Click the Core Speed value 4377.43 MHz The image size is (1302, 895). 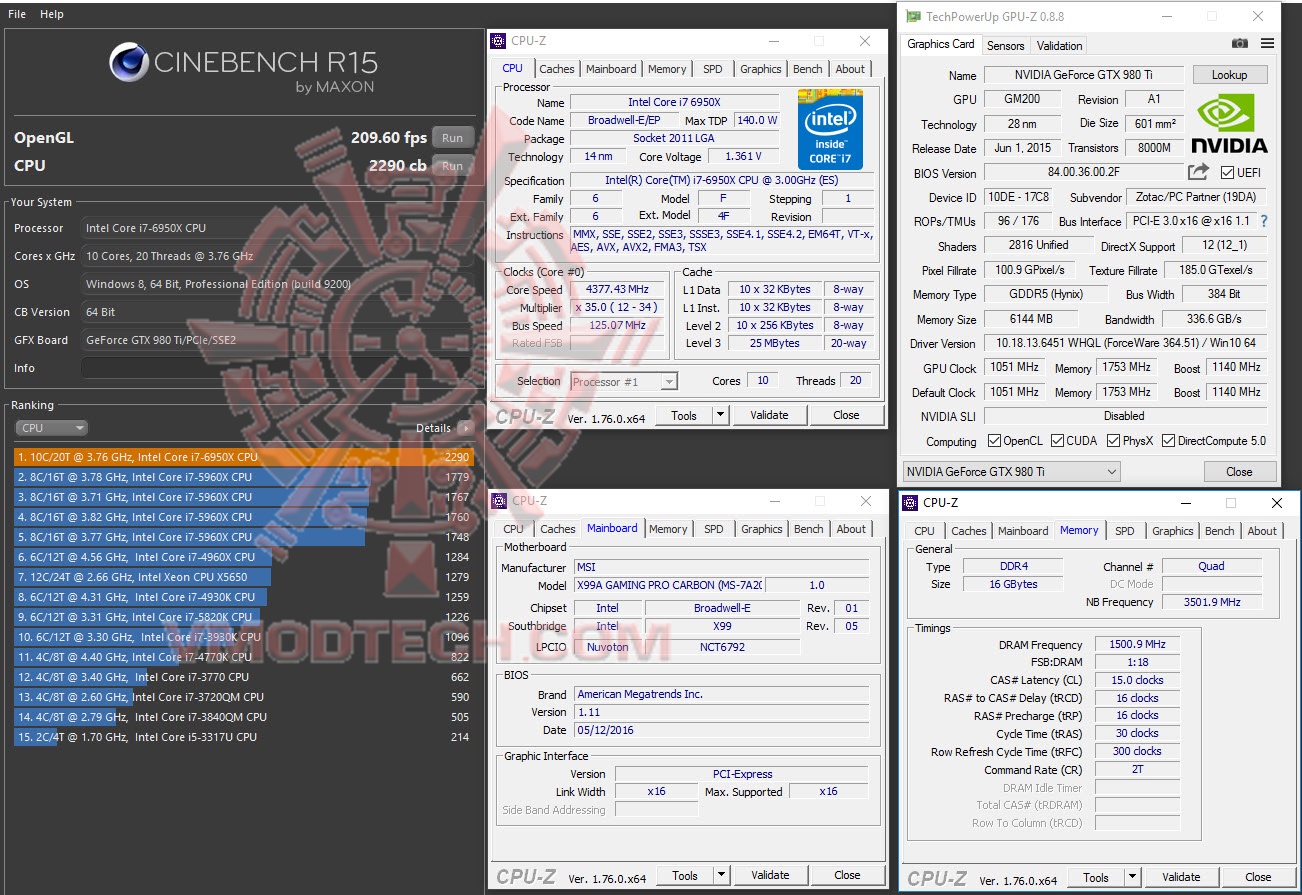(619, 290)
